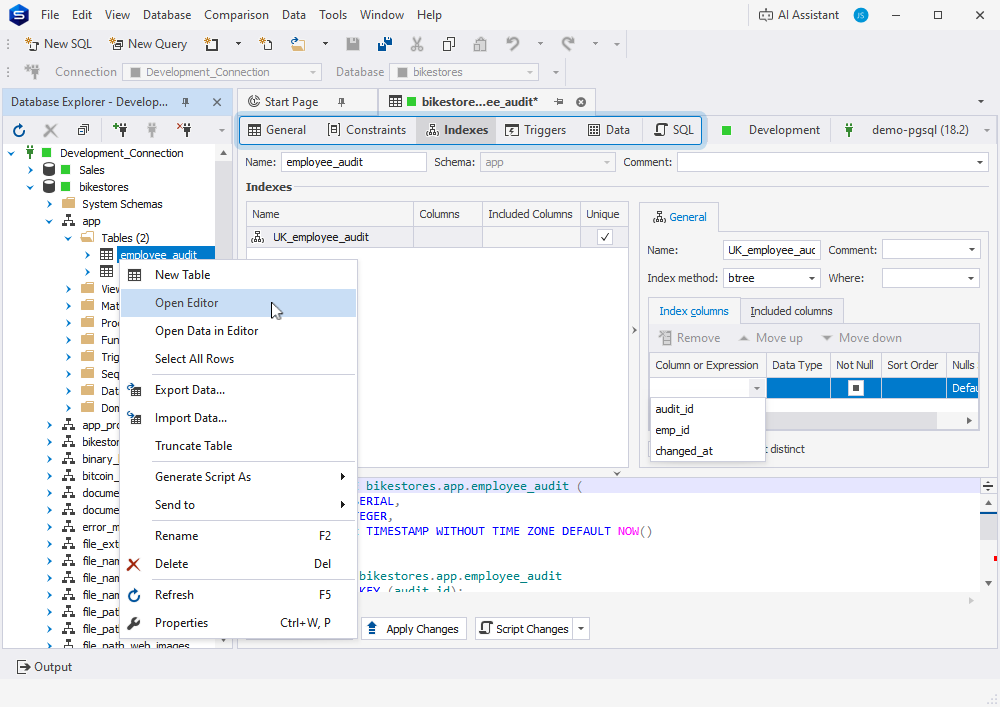Image resolution: width=1000 pixels, height=707 pixels.
Task: Select changed_at from column list
Action: [x=707, y=451]
